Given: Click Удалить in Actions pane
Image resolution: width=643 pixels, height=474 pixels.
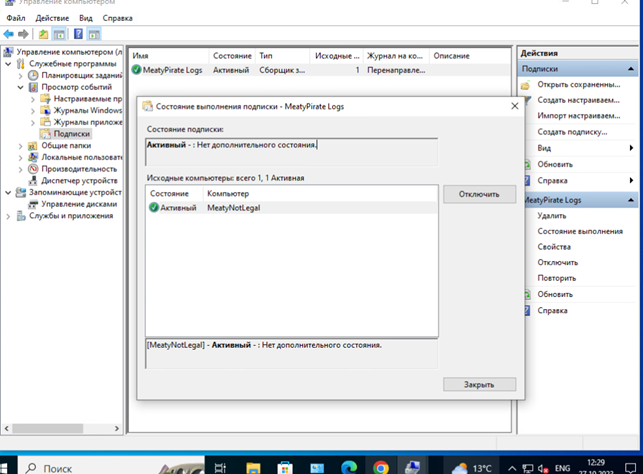Looking at the screenshot, I should [x=552, y=216].
